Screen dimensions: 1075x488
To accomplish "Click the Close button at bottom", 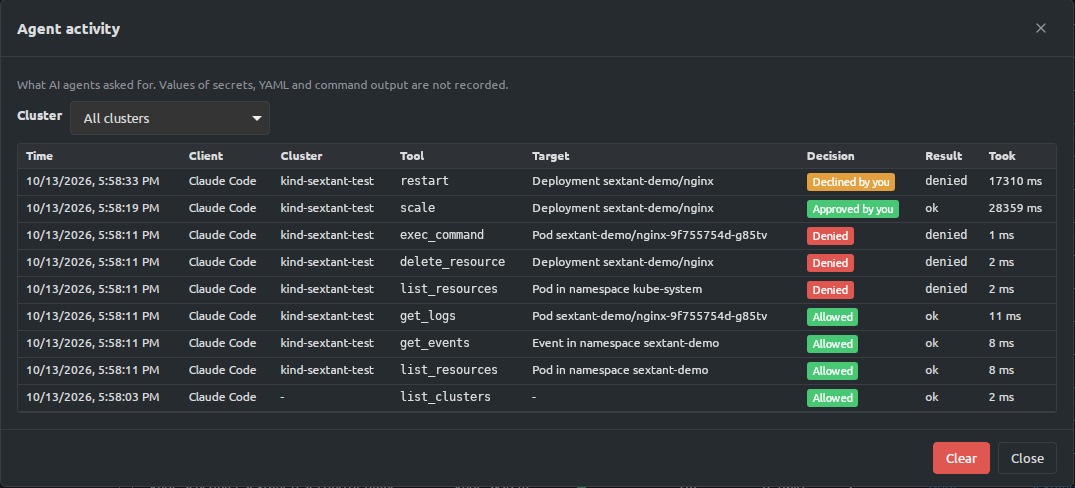I will click(x=1027, y=458).
